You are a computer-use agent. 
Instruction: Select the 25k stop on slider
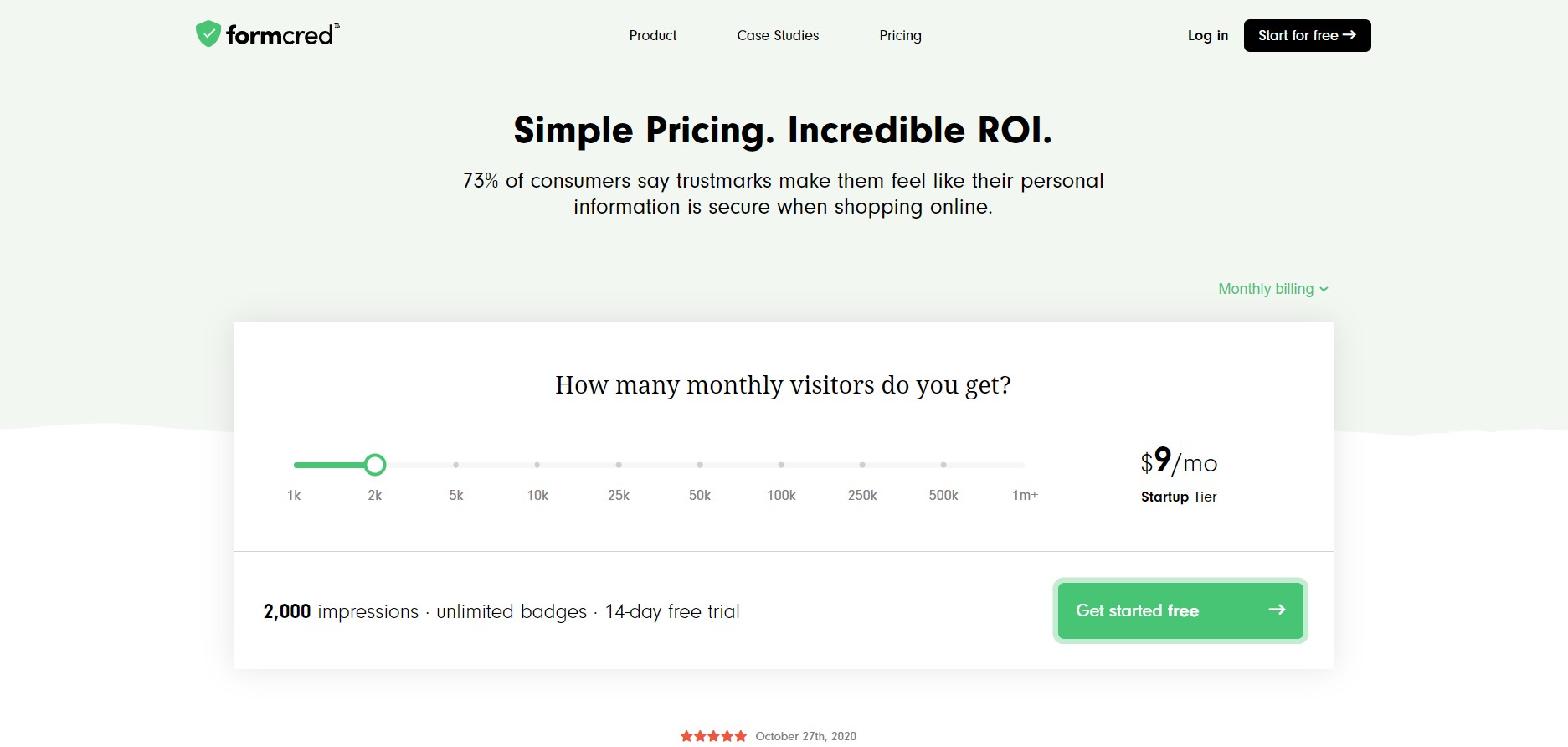(619, 465)
